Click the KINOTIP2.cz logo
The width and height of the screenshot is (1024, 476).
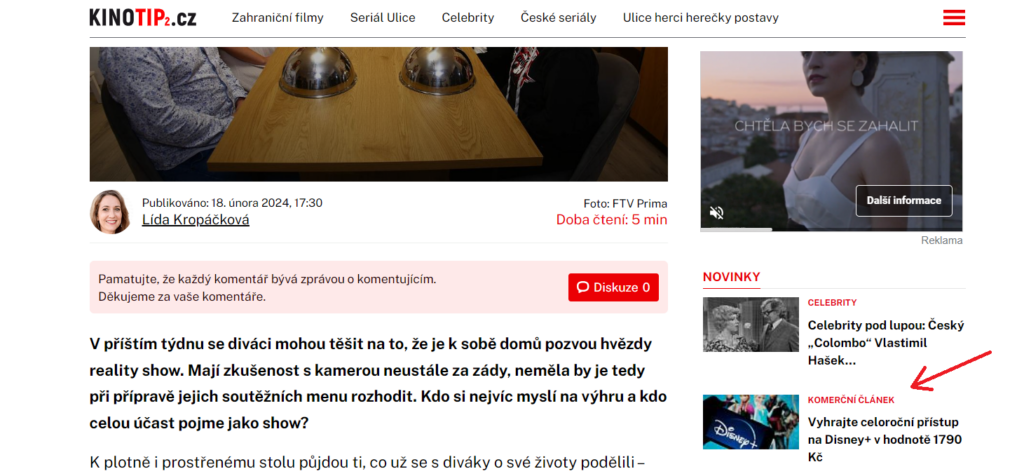tap(143, 18)
